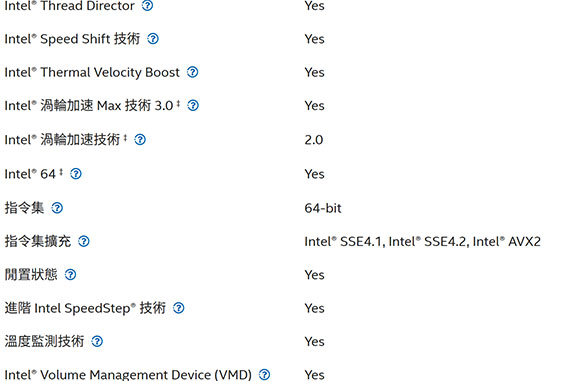
Task: Click question mark beside Intel 渦輪加速技術
Action: [140, 139]
